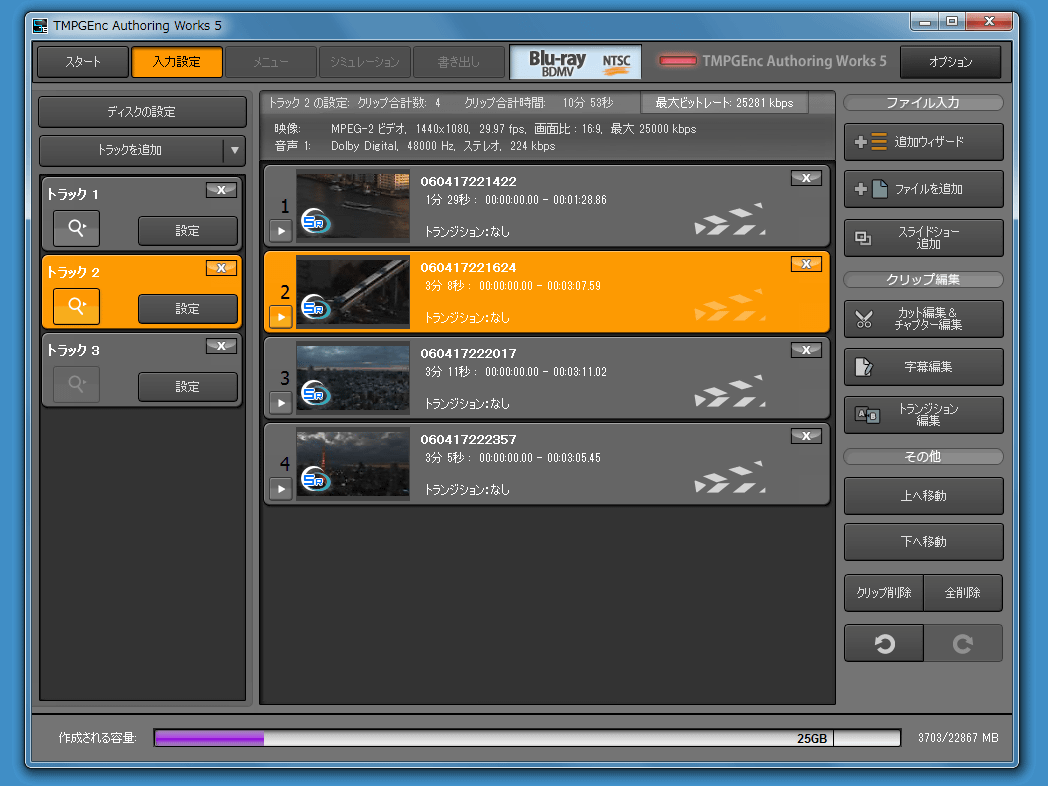This screenshot has width=1048, height=786.
Task: Delete clip 060417221422 with its X
Action: [x=806, y=178]
